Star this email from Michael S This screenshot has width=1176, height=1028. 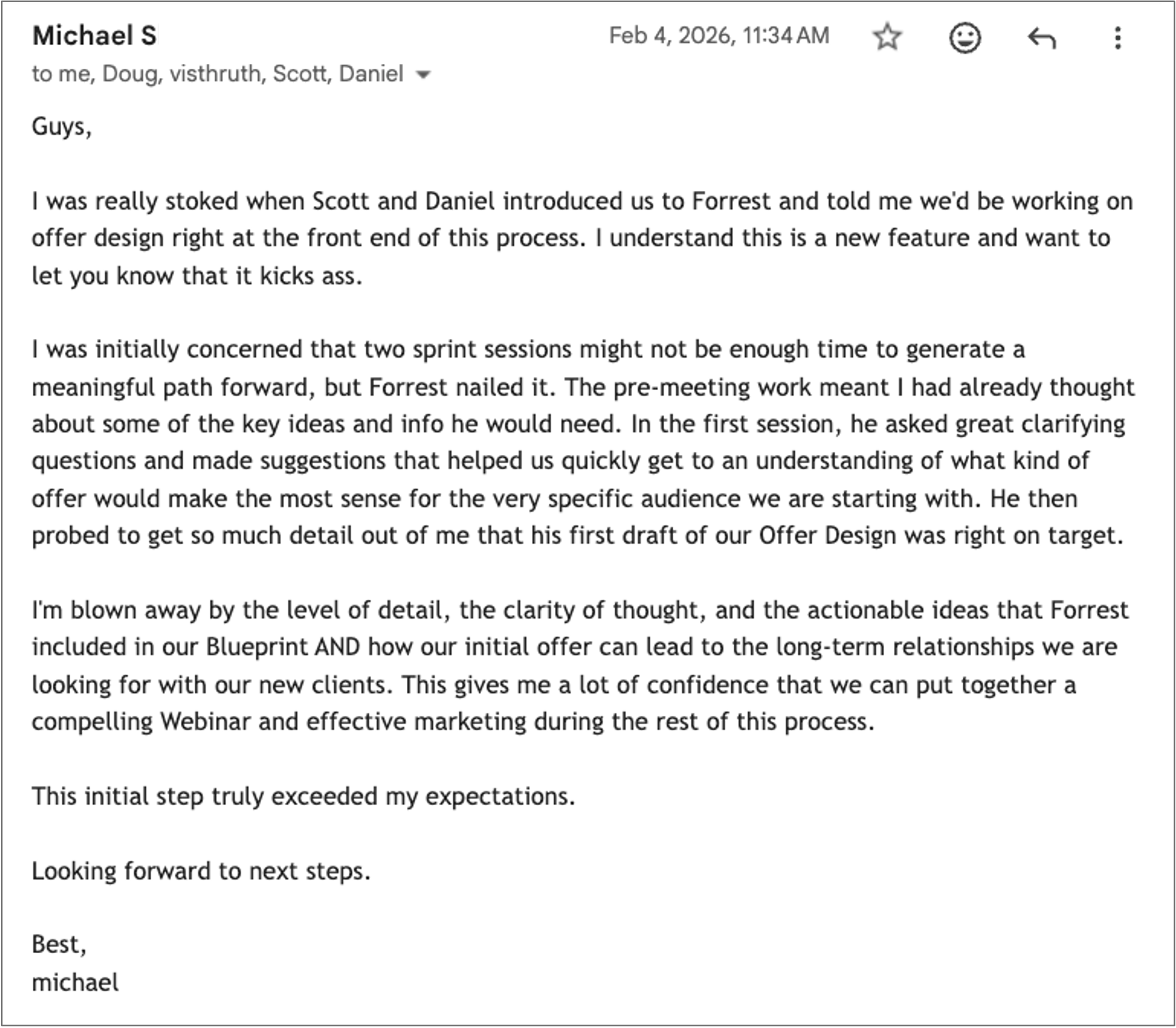click(x=887, y=37)
